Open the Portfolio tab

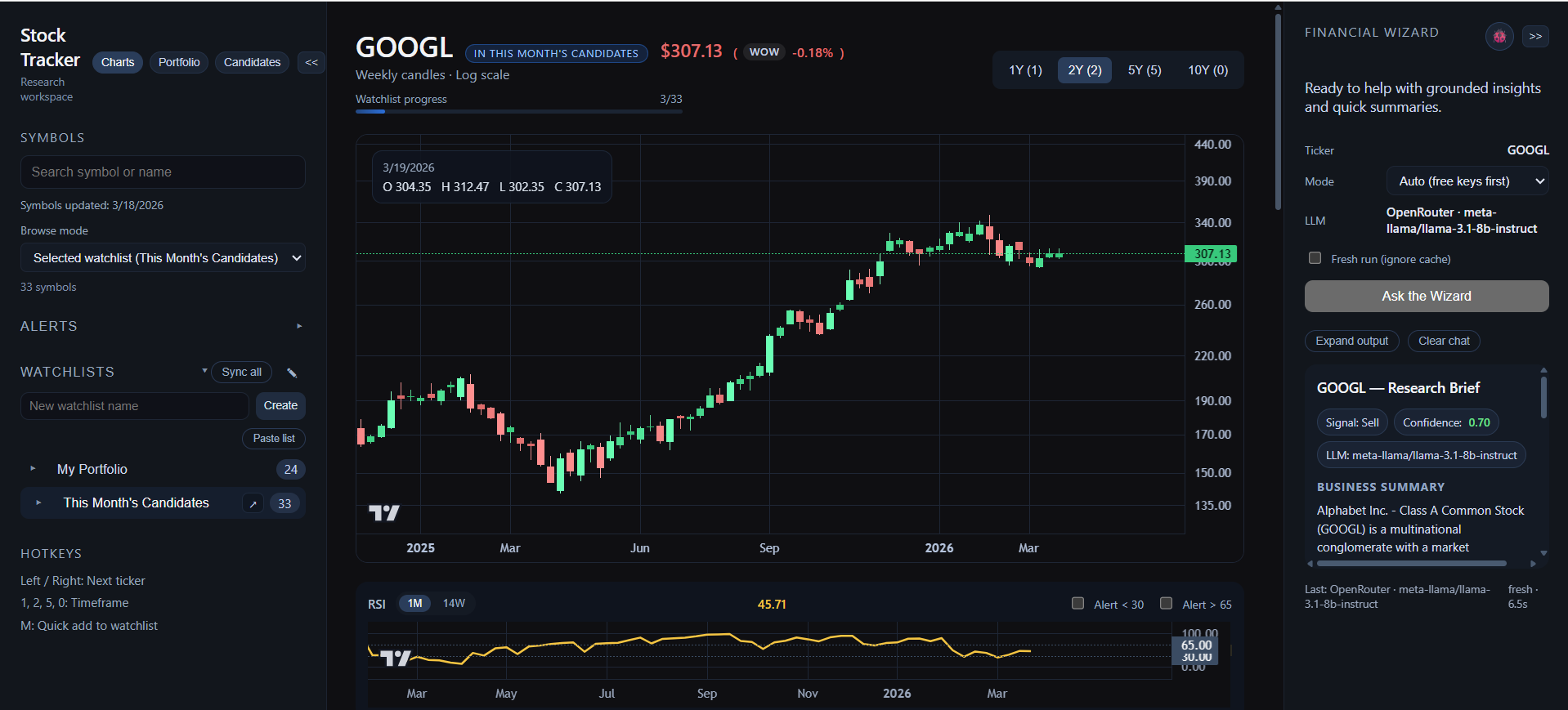pyautogui.click(x=179, y=62)
